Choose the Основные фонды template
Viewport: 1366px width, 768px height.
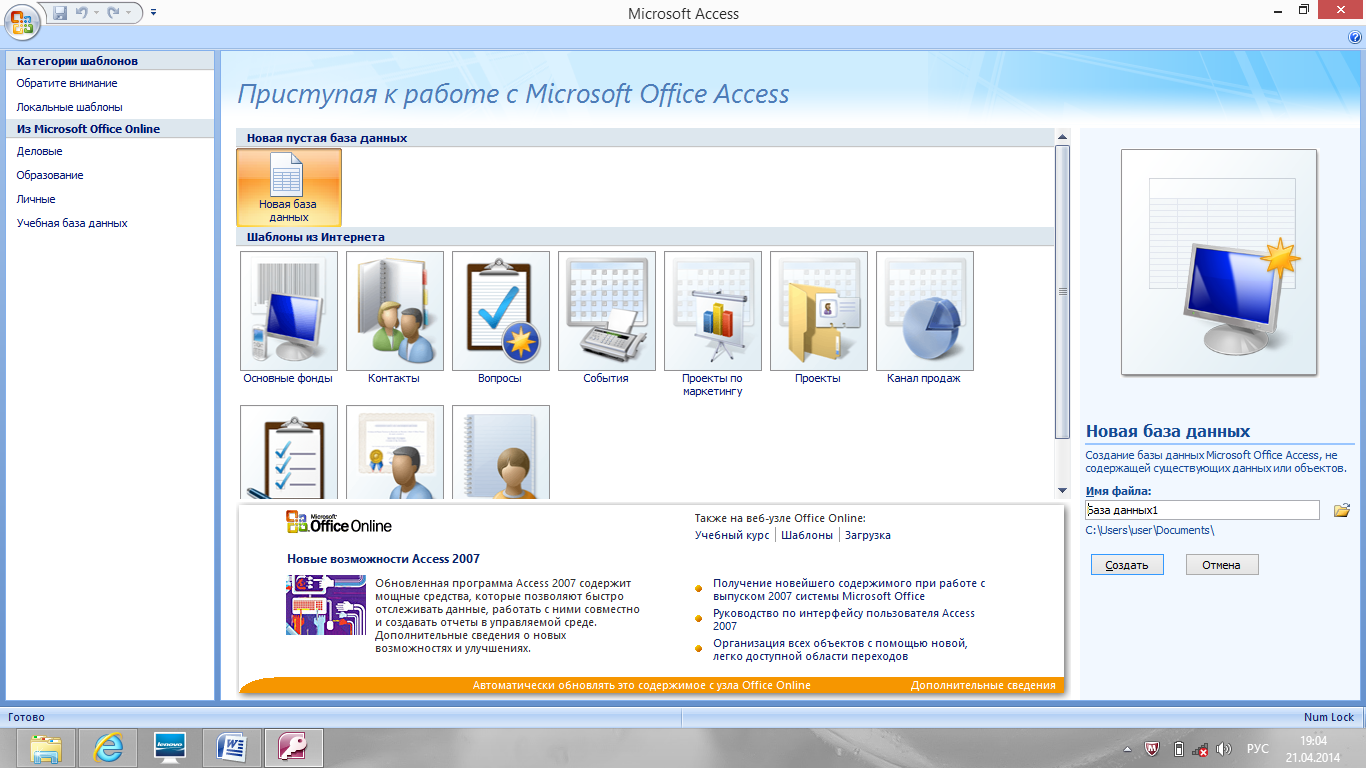click(x=288, y=318)
